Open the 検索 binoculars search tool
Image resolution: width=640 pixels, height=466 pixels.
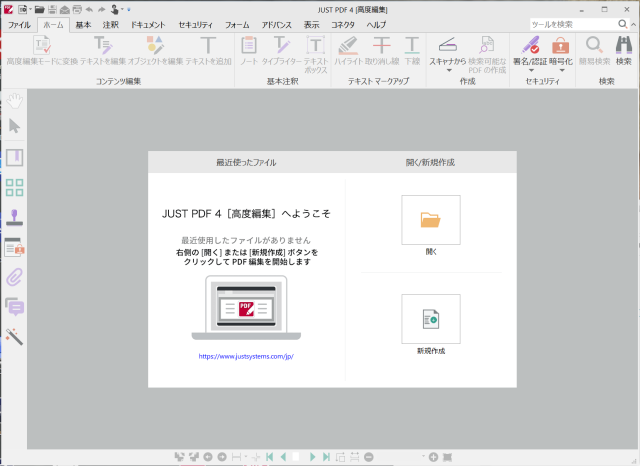624,45
